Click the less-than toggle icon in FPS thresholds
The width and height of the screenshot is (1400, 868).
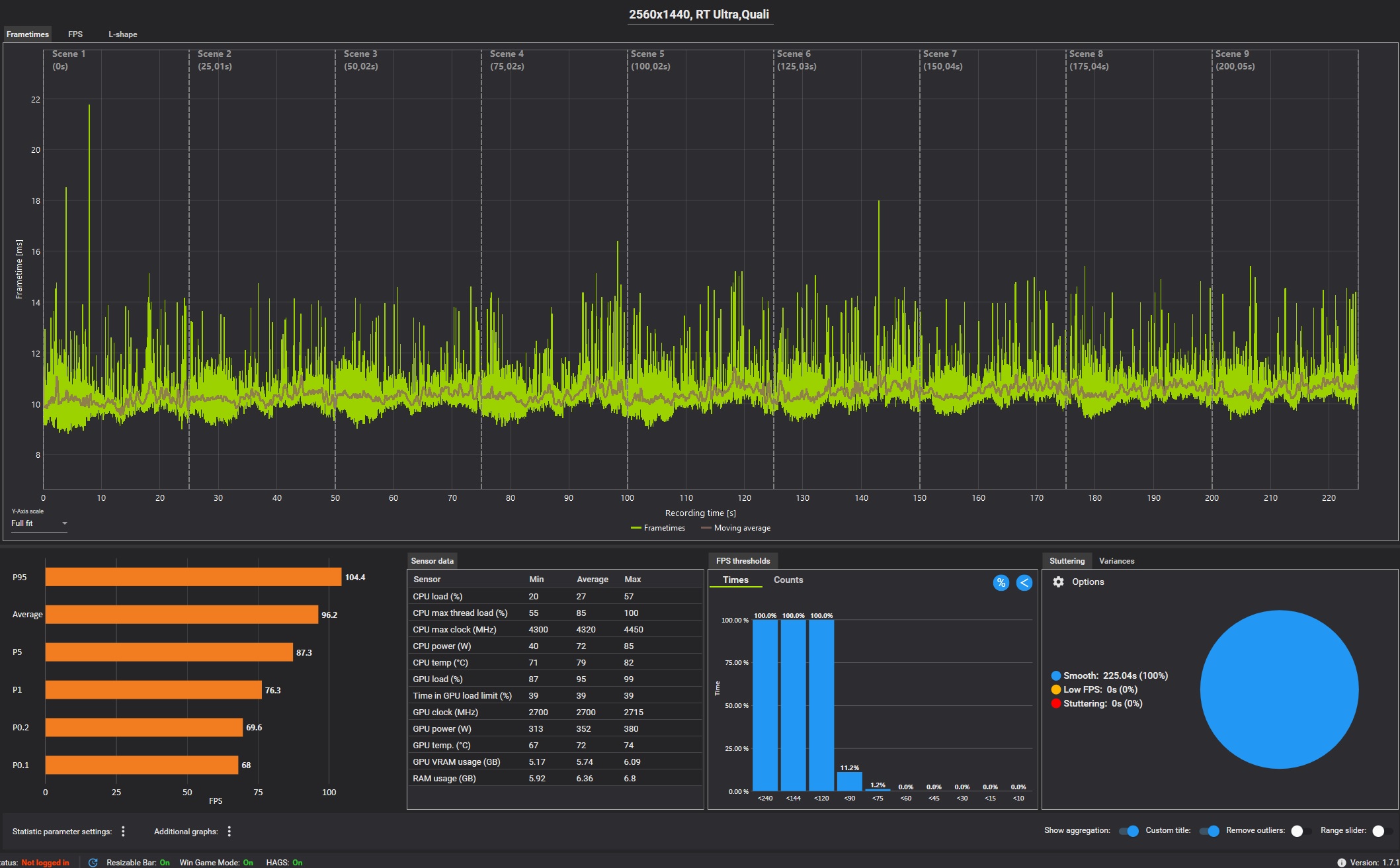click(1024, 583)
